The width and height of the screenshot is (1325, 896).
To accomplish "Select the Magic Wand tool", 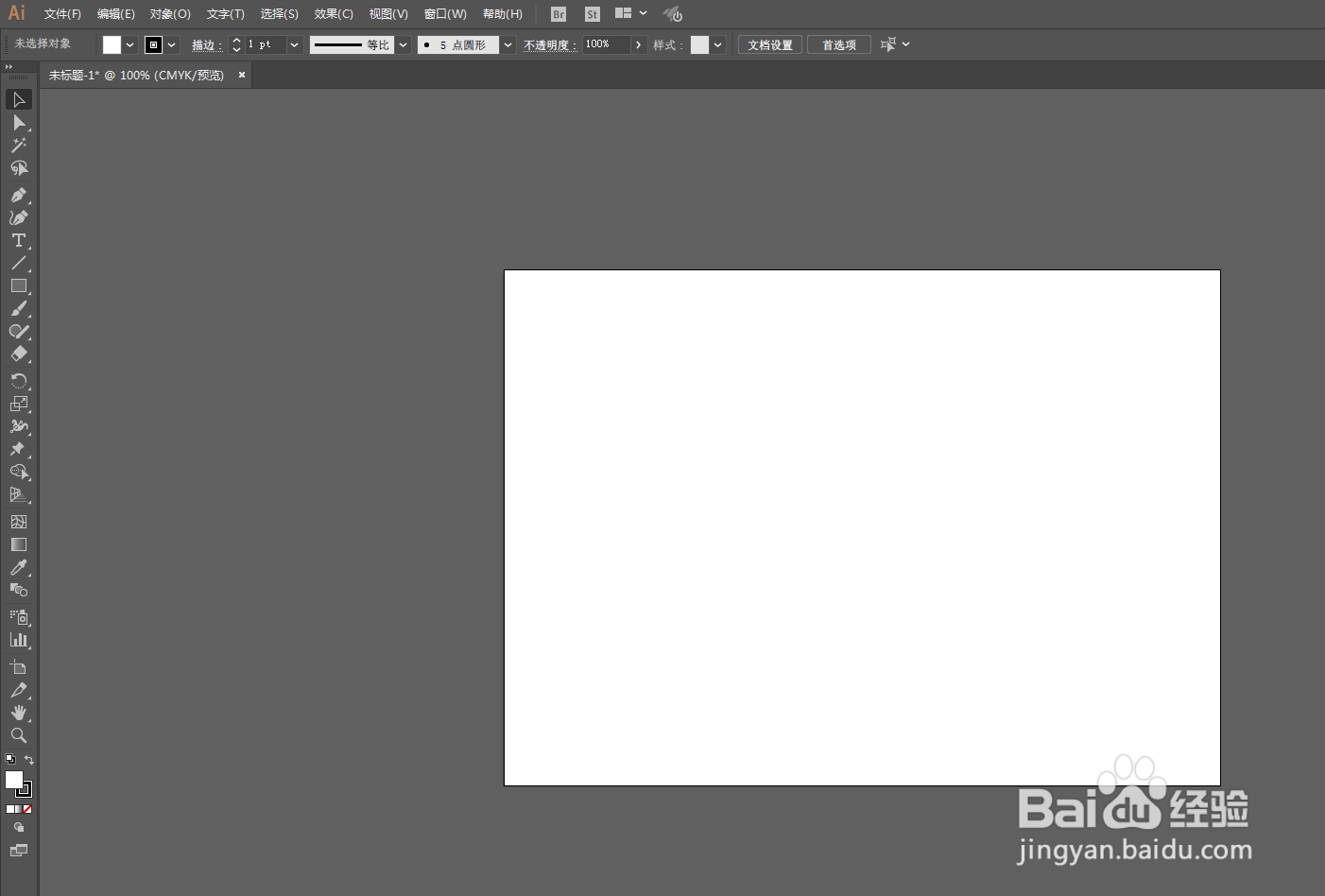I will point(19,146).
